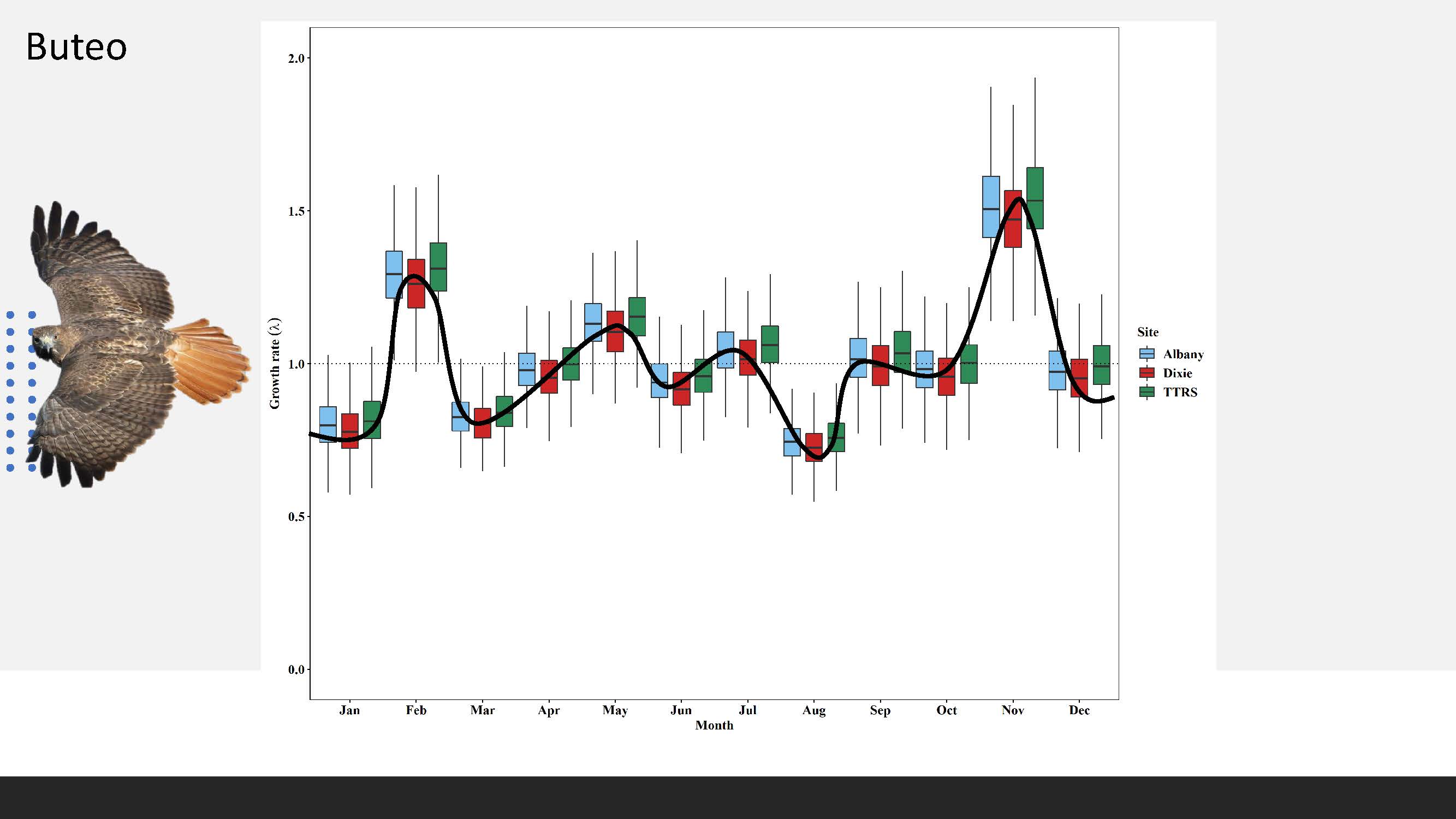This screenshot has width=1456, height=819.
Task: Click the Albany blue legend swatch
Action: pyautogui.click(x=1147, y=354)
